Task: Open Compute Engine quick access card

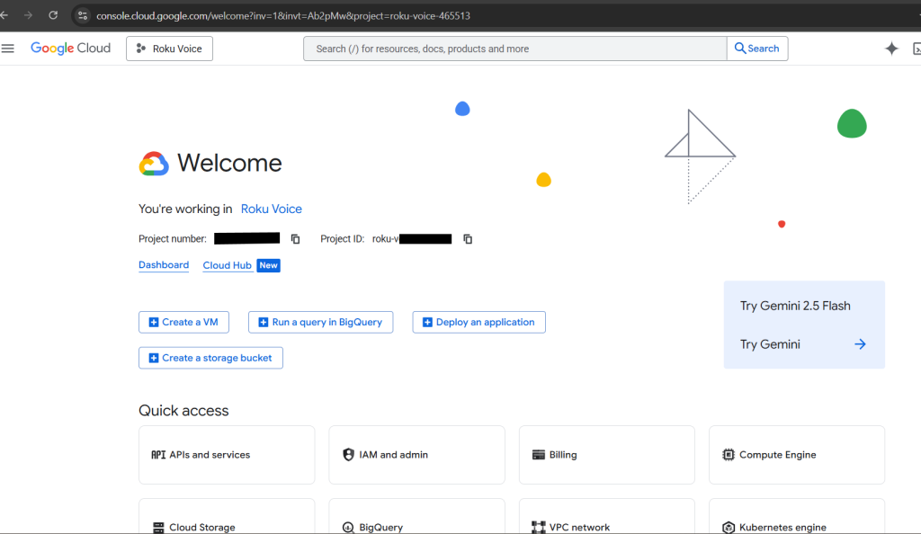Action: 796,455
